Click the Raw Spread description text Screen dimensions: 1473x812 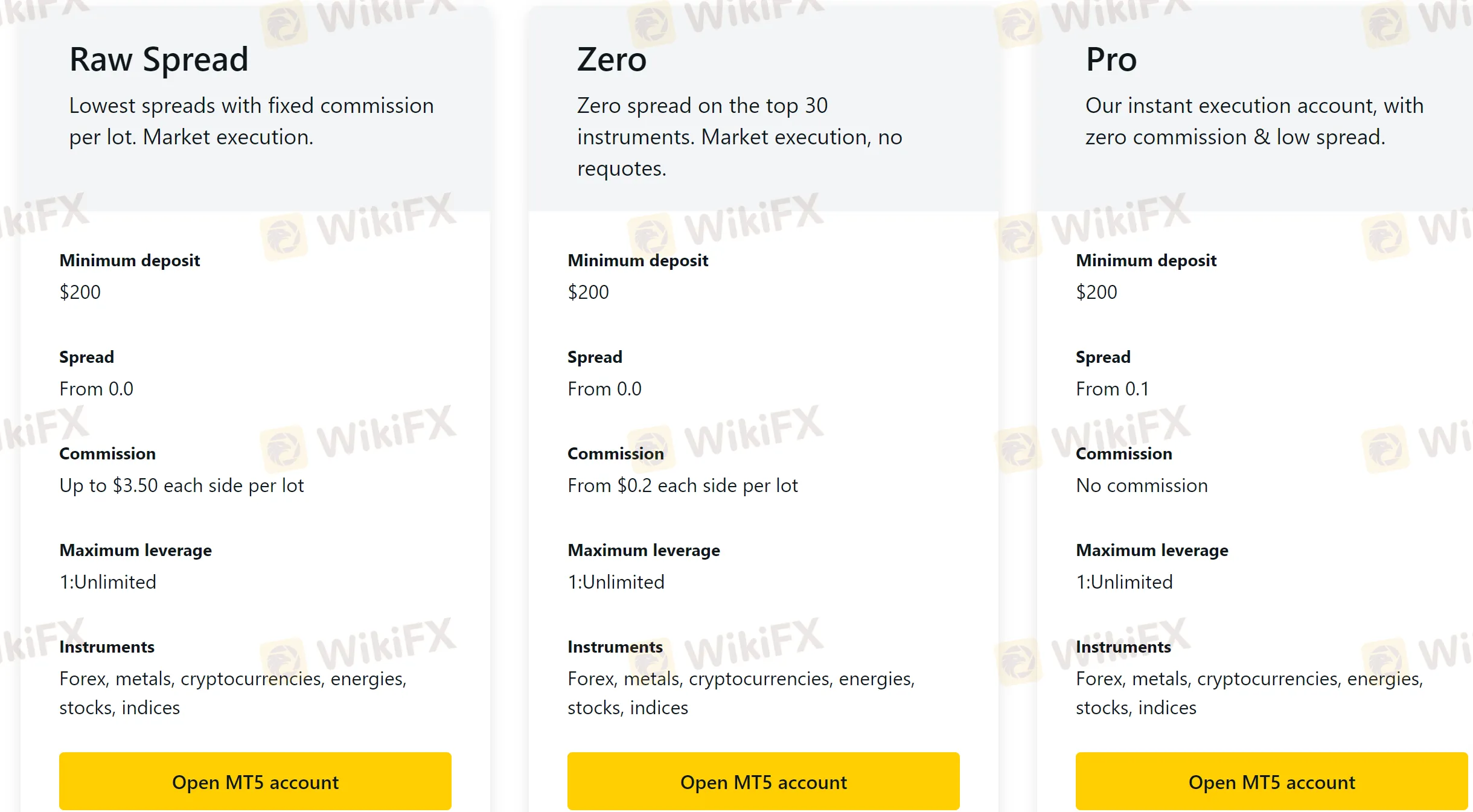251,121
